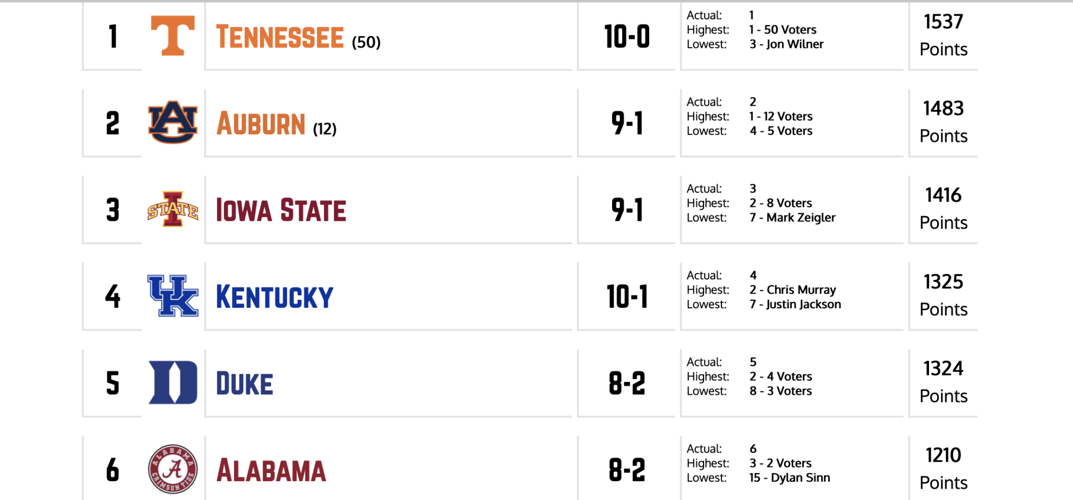This screenshot has width=1073, height=500.
Task: Click Duke's 1324 points total
Action: (943, 369)
